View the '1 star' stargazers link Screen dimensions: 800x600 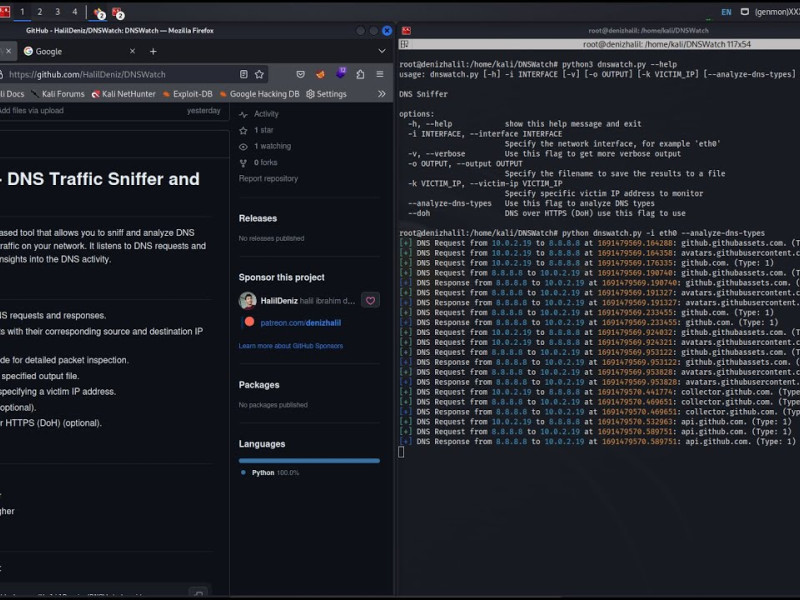263,130
